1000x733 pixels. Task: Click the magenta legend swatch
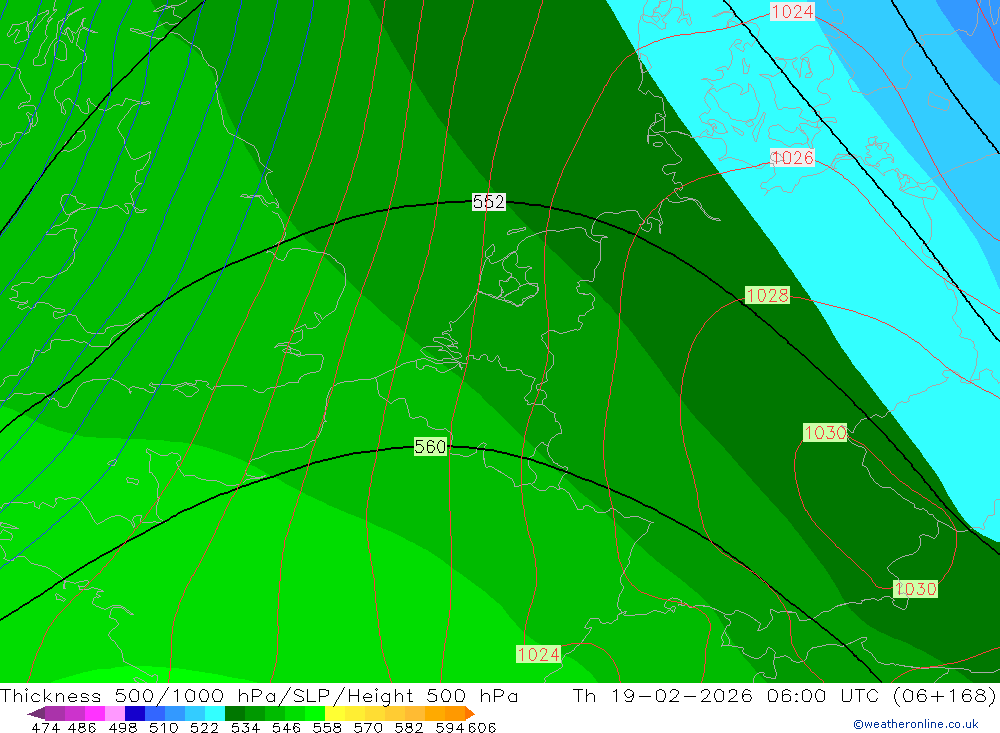click(x=95, y=713)
